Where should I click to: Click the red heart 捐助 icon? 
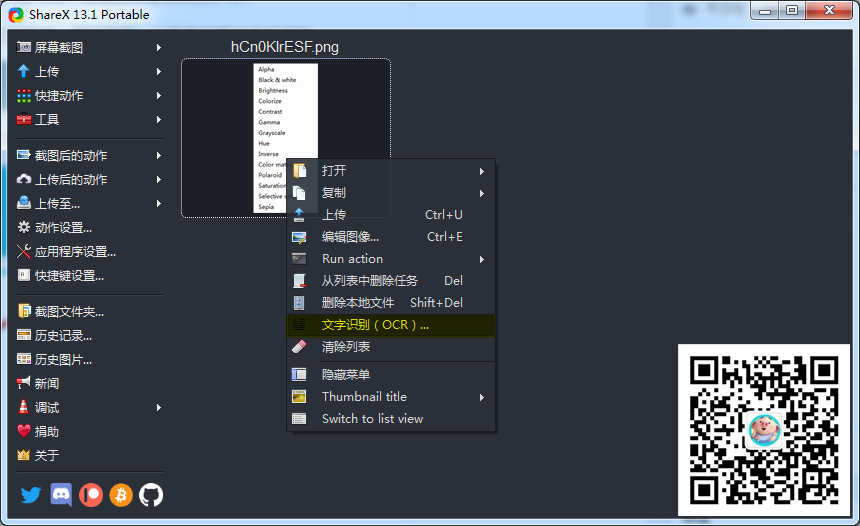[24, 431]
